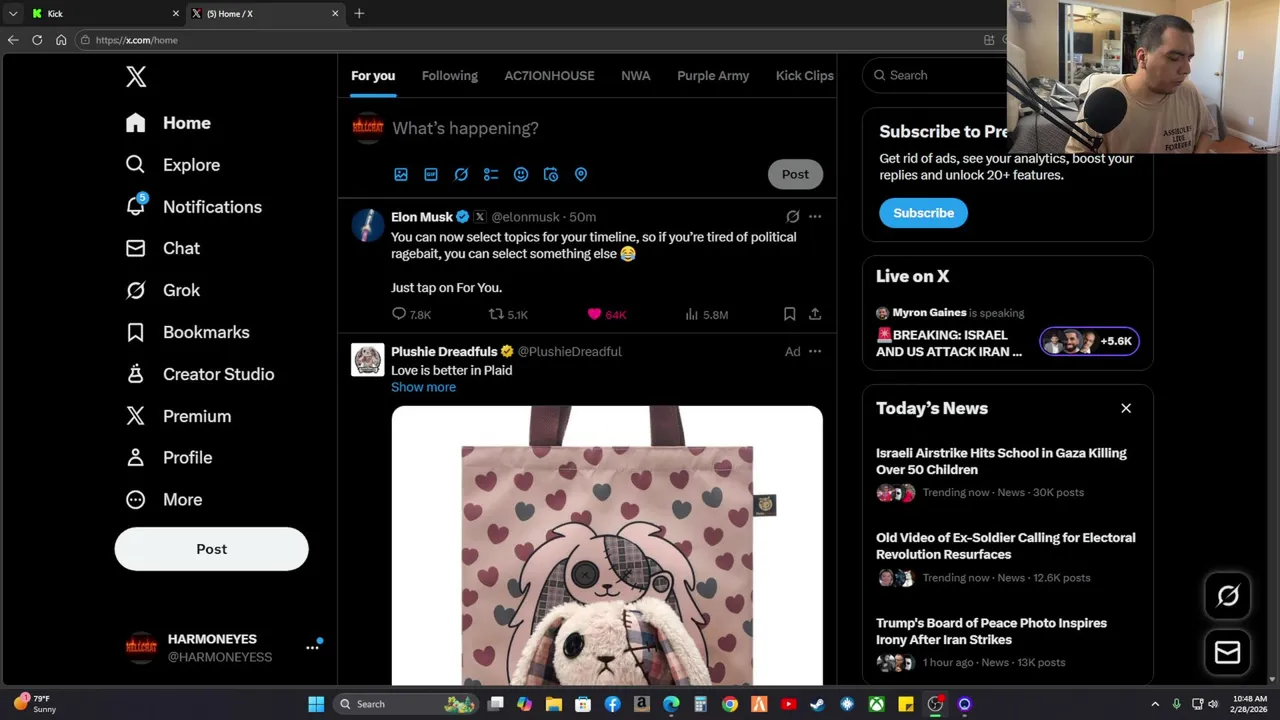This screenshot has height=720, width=1280.
Task: Dismiss the Today's News panel
Action: (x=1126, y=408)
